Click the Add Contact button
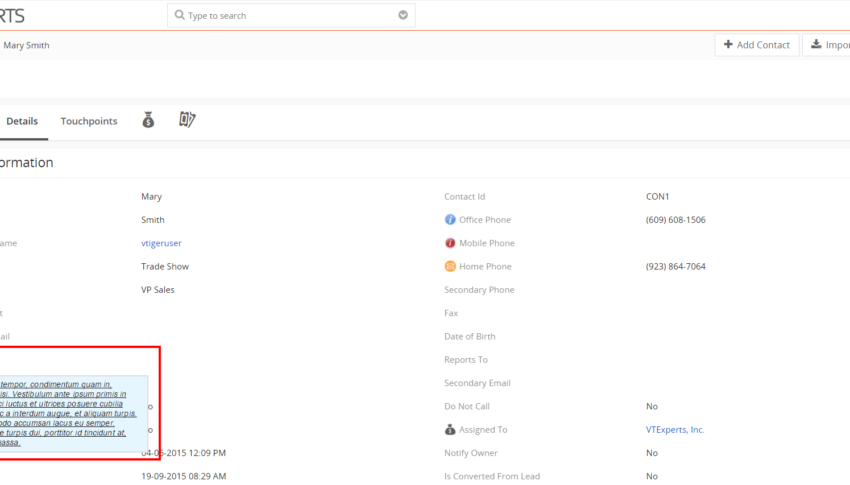This screenshot has height=485, width=850. pyautogui.click(x=757, y=45)
